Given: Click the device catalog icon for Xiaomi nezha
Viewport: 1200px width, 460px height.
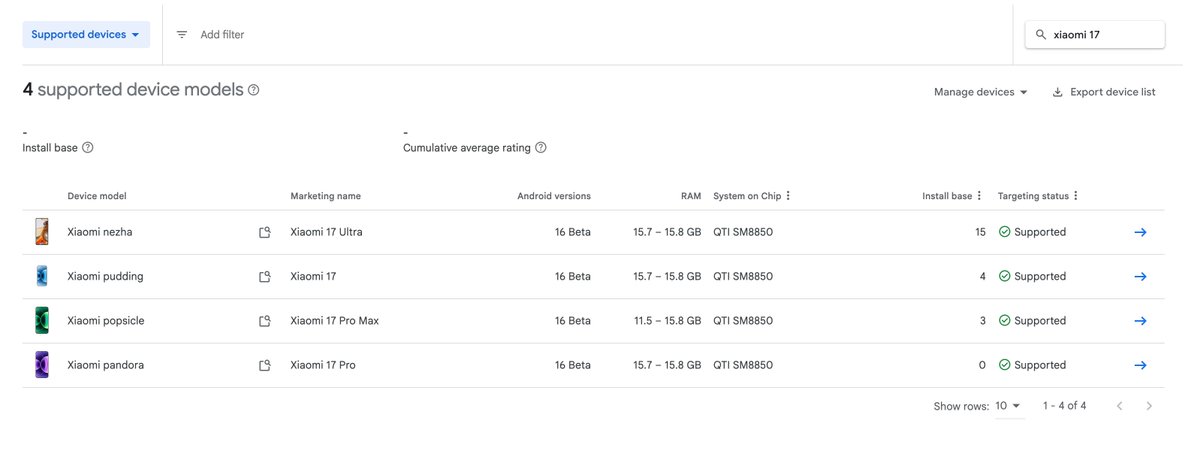Looking at the screenshot, I should coord(265,232).
